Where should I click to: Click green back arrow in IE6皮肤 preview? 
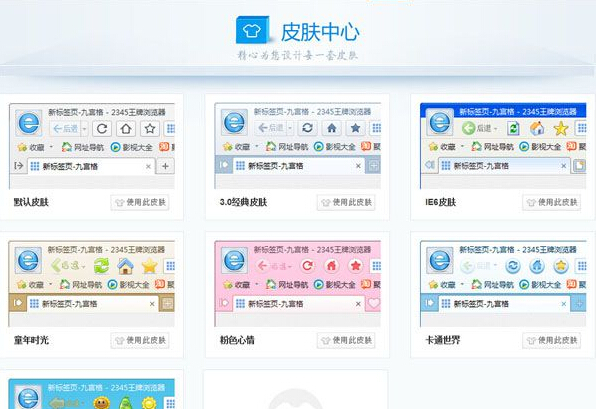coord(469,128)
